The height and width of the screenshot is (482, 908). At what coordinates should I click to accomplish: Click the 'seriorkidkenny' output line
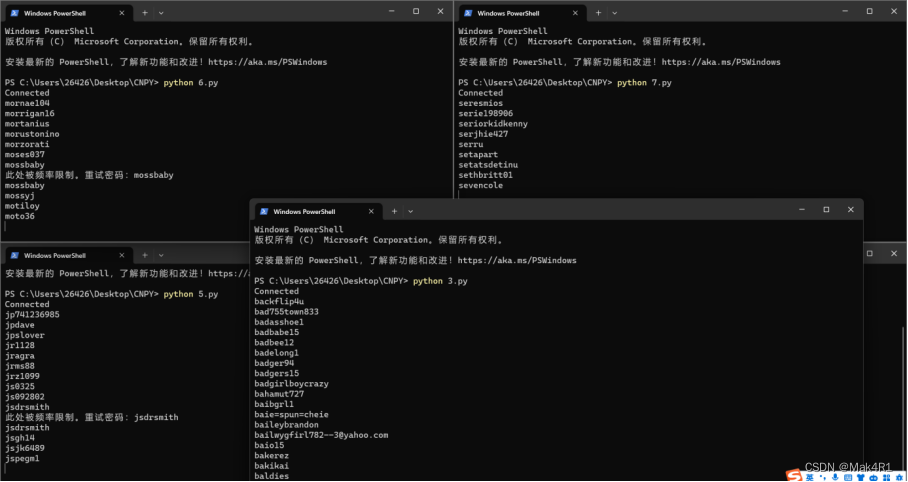click(493, 124)
